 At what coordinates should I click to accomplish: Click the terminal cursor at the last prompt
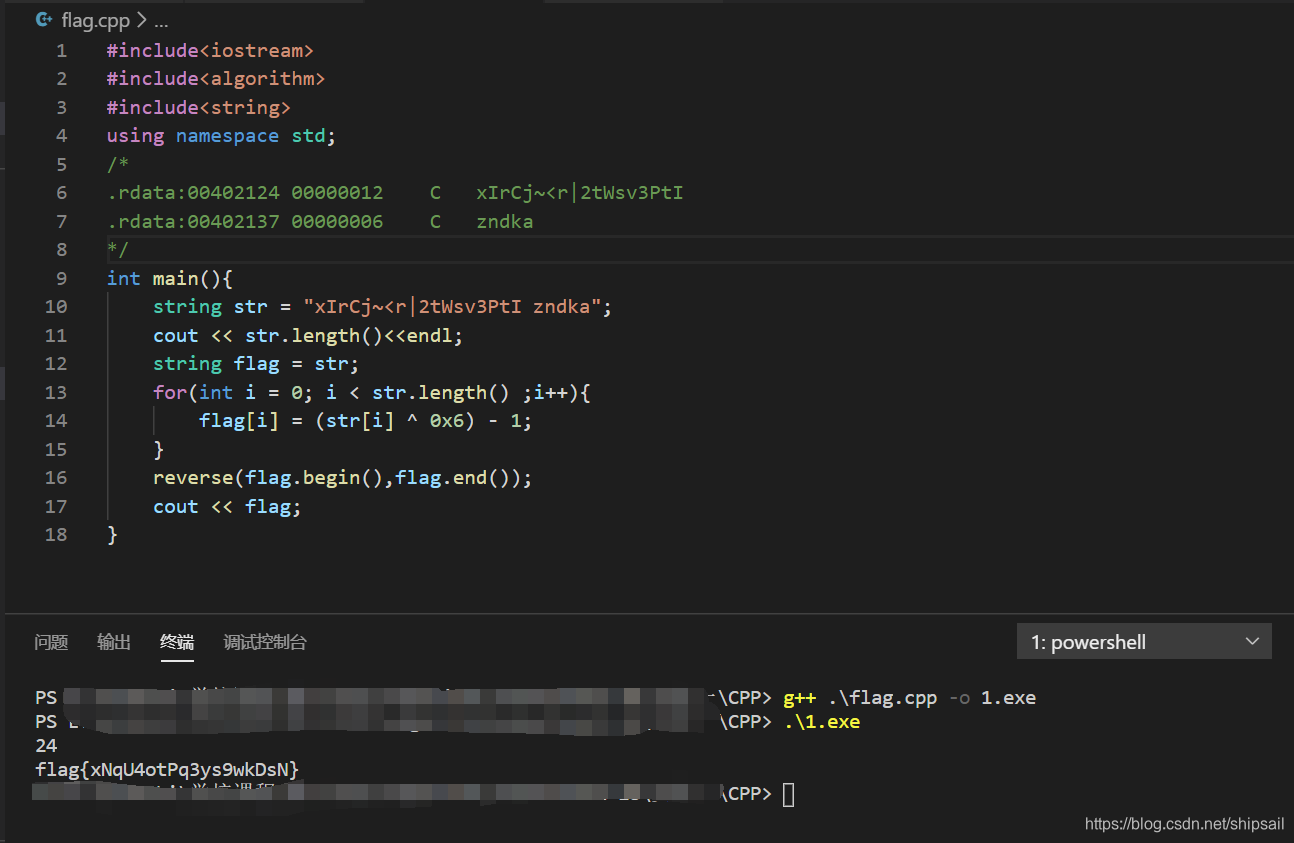(x=788, y=795)
